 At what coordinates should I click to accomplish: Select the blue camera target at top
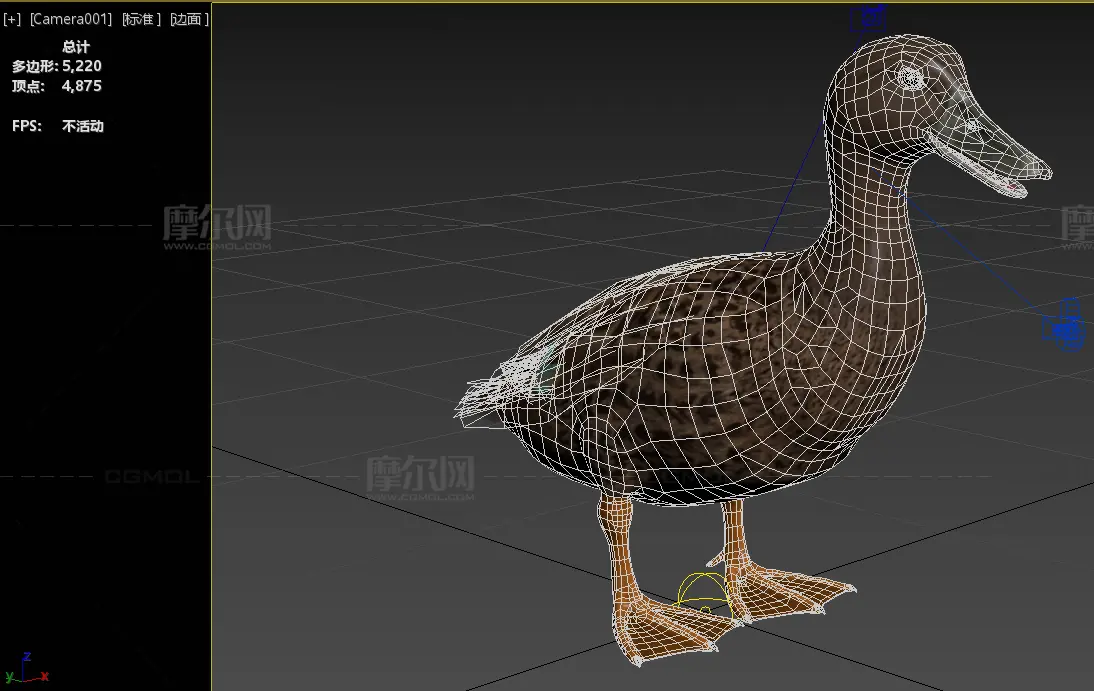[x=869, y=17]
